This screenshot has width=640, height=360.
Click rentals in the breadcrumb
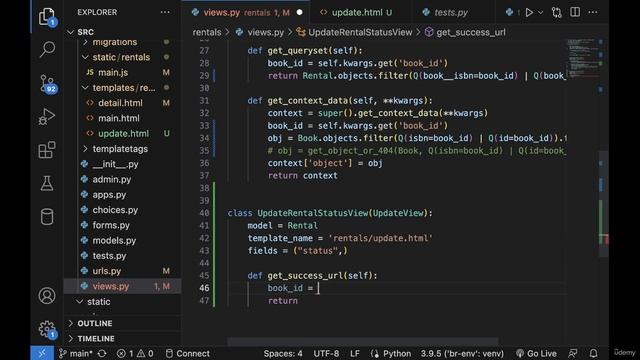[x=207, y=32]
